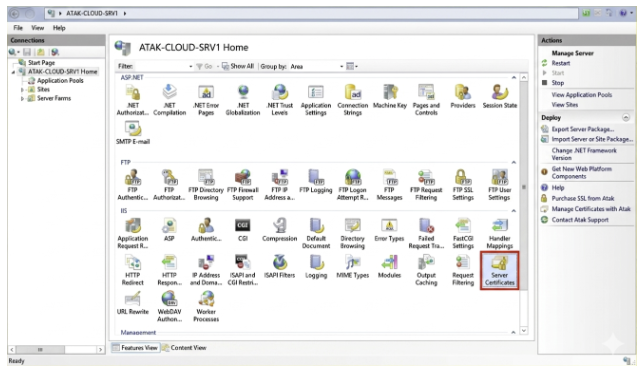Viewport: 643px width, 373px height.
Task: Expand the Server Farms node
Action: 22,98
